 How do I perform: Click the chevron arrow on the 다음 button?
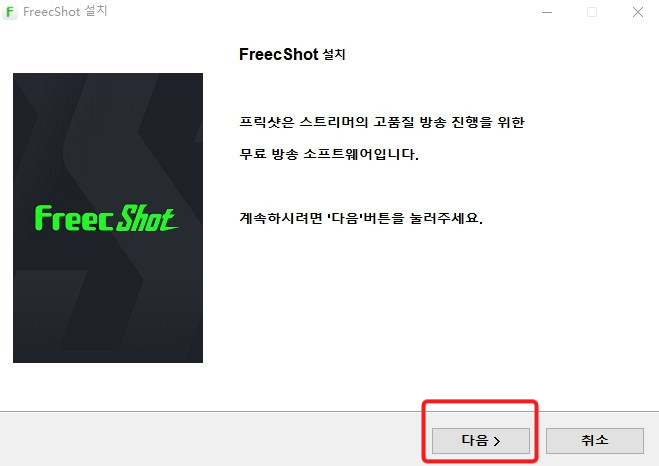[497, 441]
